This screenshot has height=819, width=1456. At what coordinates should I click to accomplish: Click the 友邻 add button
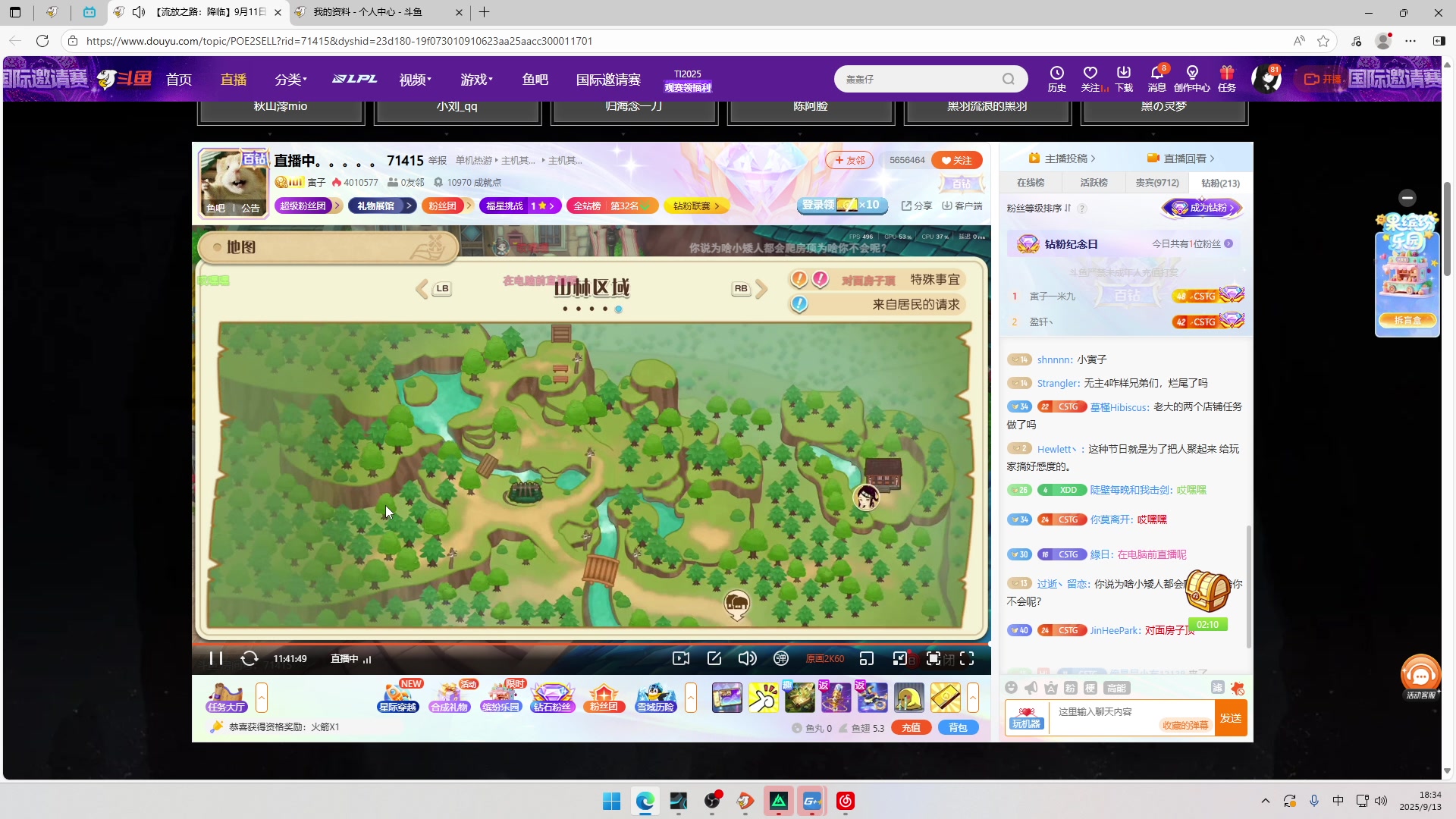pos(850,160)
